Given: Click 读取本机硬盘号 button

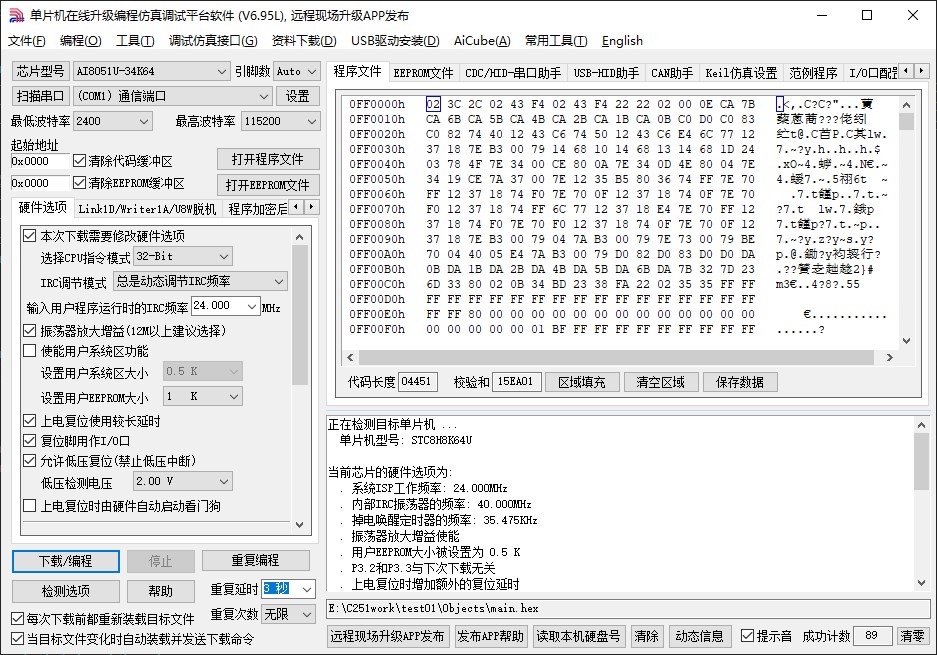Looking at the screenshot, I should pos(578,636).
